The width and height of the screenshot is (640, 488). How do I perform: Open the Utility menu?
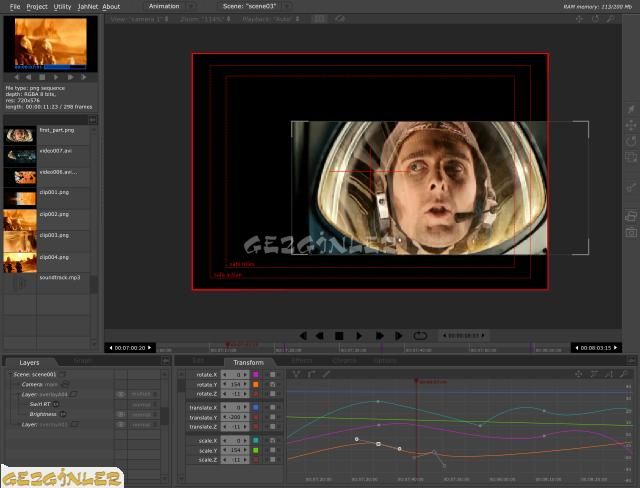tap(62, 7)
